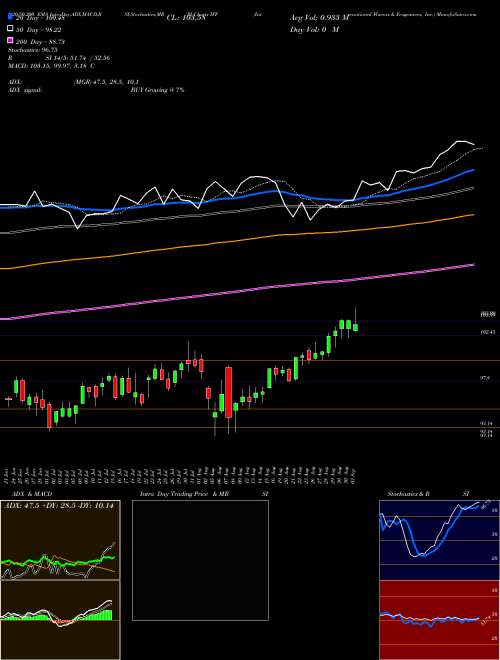
Task: Click the 'Stochastics & R SI' panel title
Action: 428,494
